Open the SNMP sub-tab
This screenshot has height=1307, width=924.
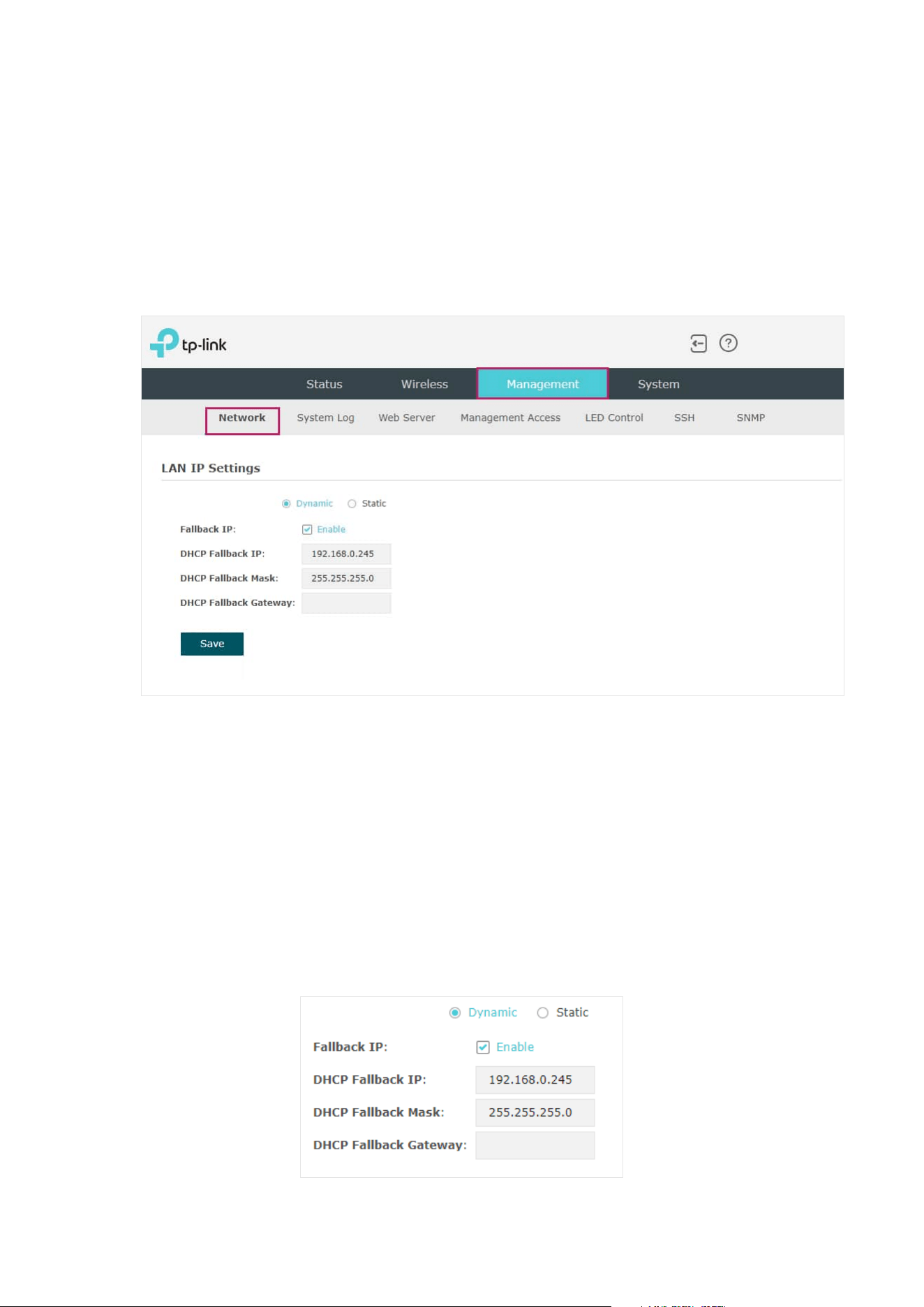tap(750, 418)
